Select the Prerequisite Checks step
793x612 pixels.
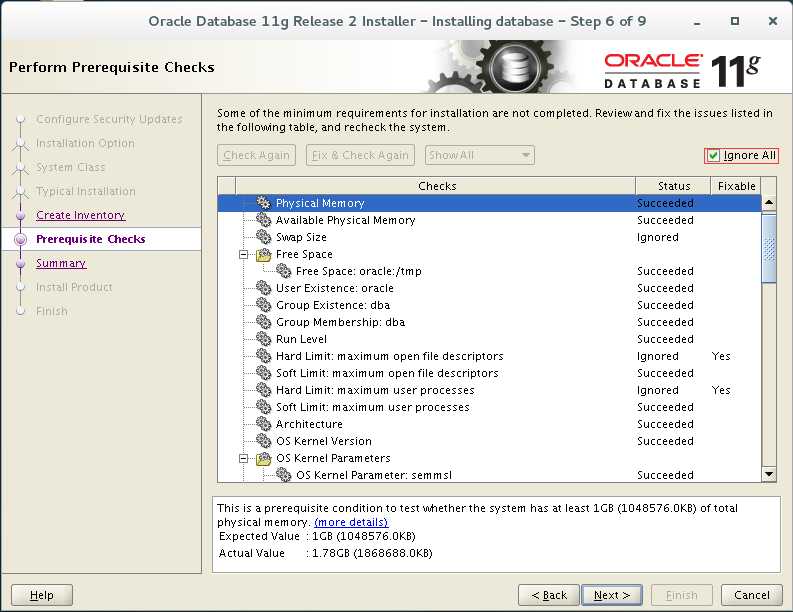(x=91, y=239)
